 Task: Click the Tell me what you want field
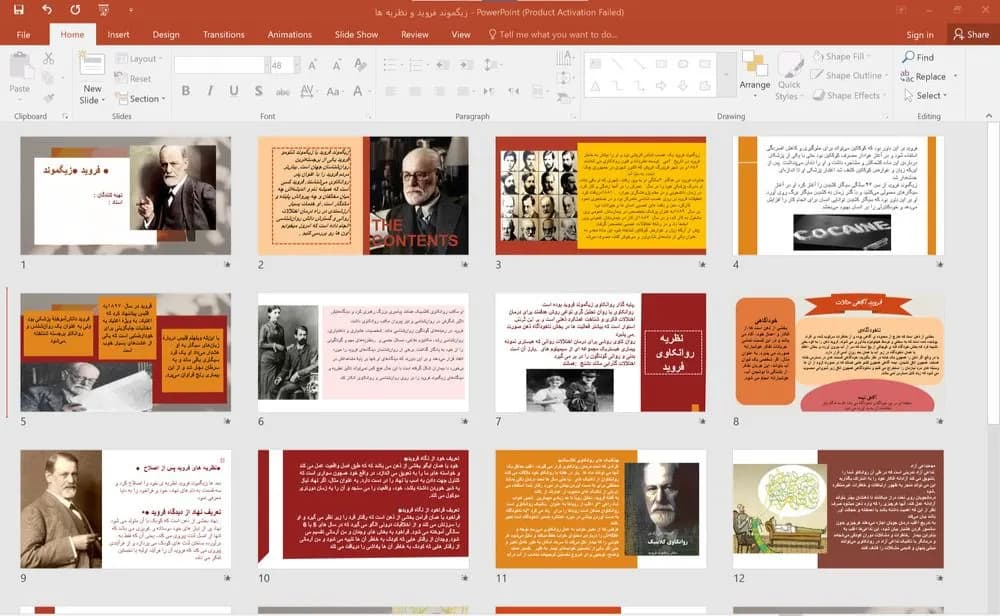[x=553, y=34]
